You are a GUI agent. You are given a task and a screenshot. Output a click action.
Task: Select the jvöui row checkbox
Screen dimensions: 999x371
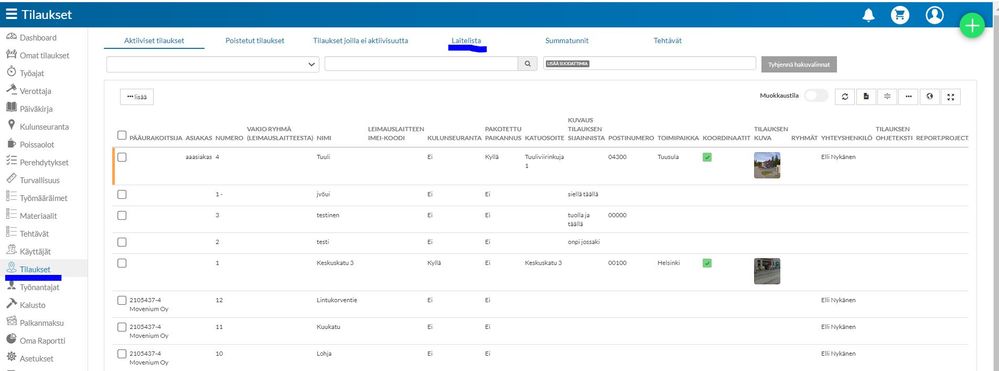[122, 194]
